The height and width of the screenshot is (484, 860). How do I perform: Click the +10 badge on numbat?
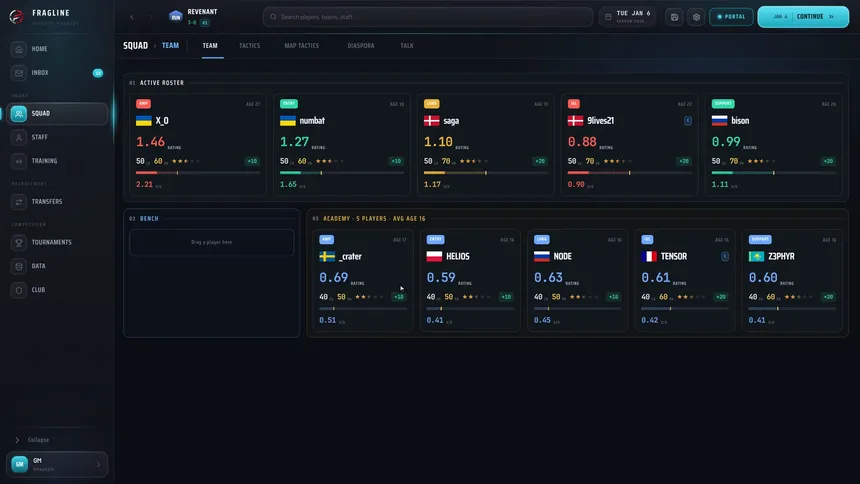[396, 161]
